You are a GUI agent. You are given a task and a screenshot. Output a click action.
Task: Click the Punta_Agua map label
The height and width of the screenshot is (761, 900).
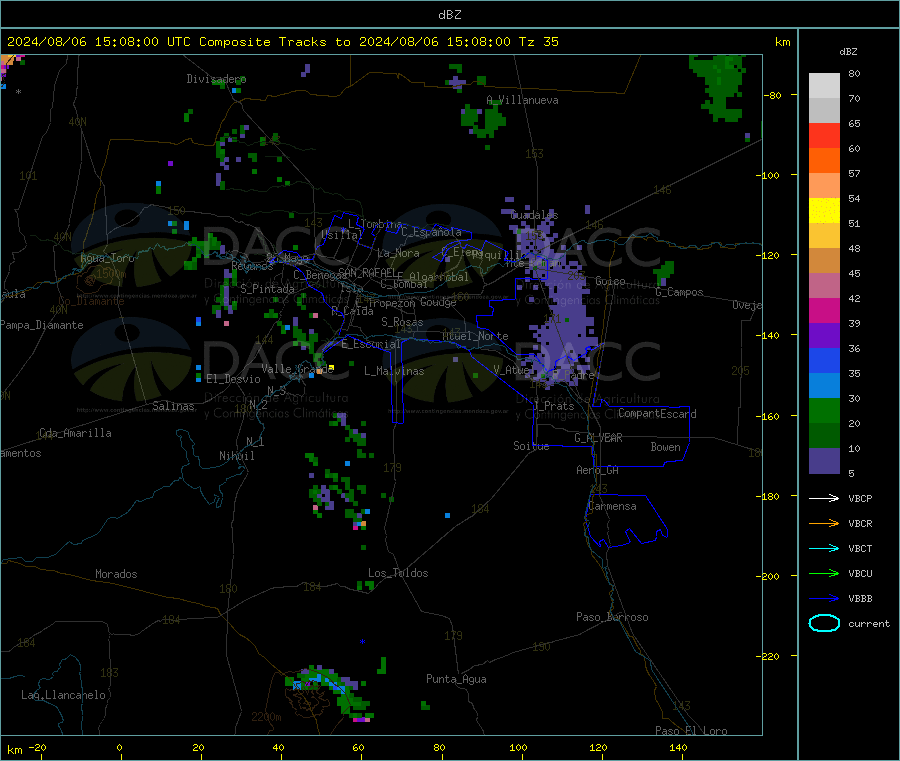click(x=456, y=680)
